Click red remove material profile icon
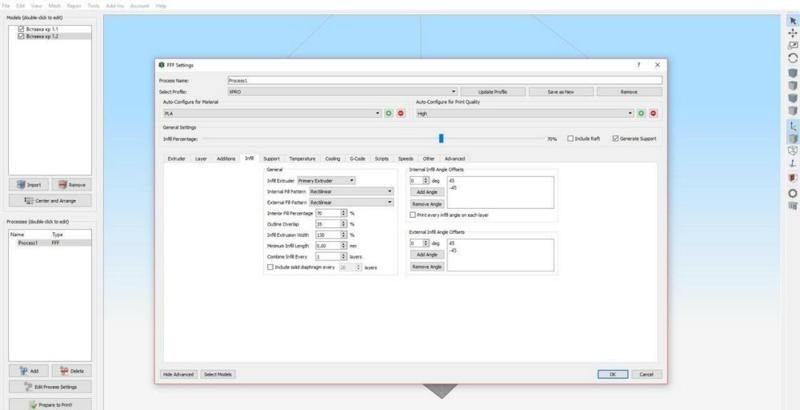 click(400, 113)
